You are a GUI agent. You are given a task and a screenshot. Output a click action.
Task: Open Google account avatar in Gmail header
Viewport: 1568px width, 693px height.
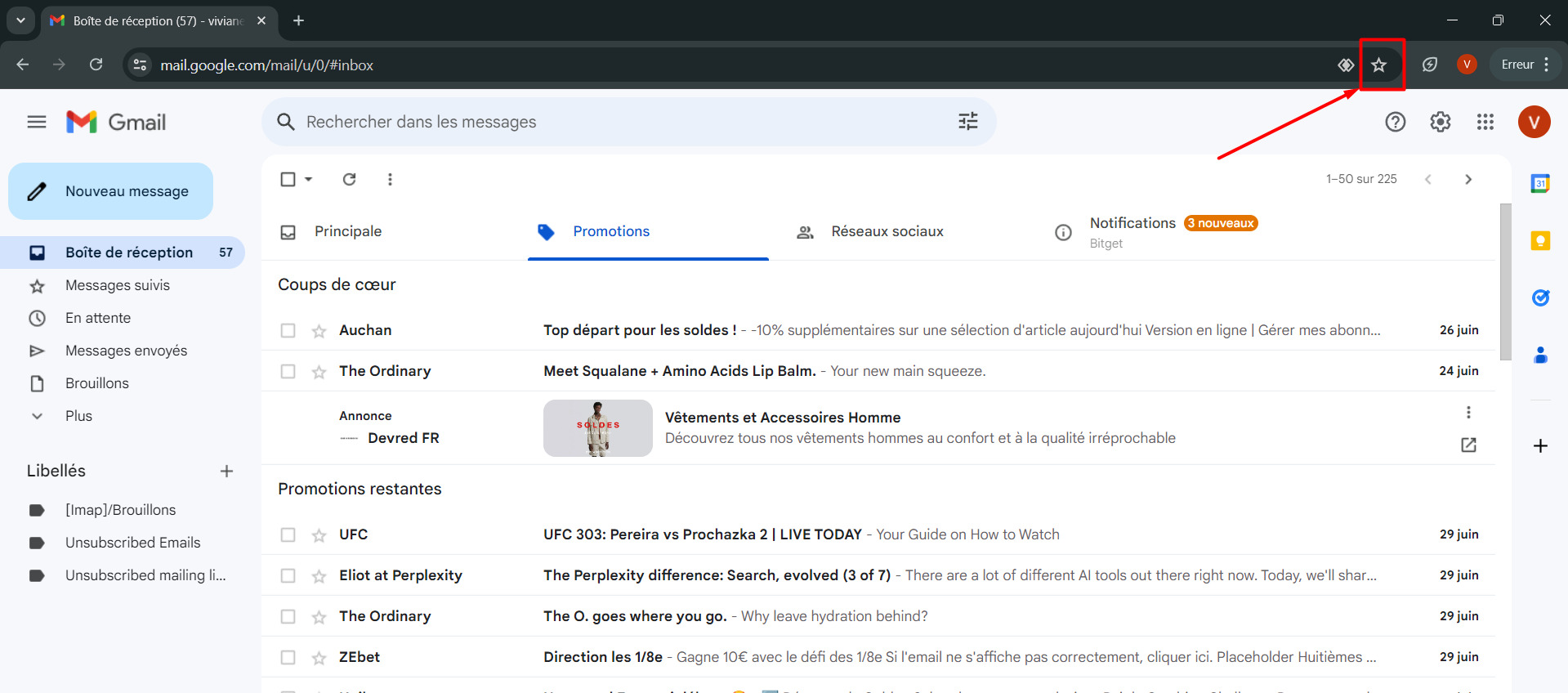point(1534,122)
